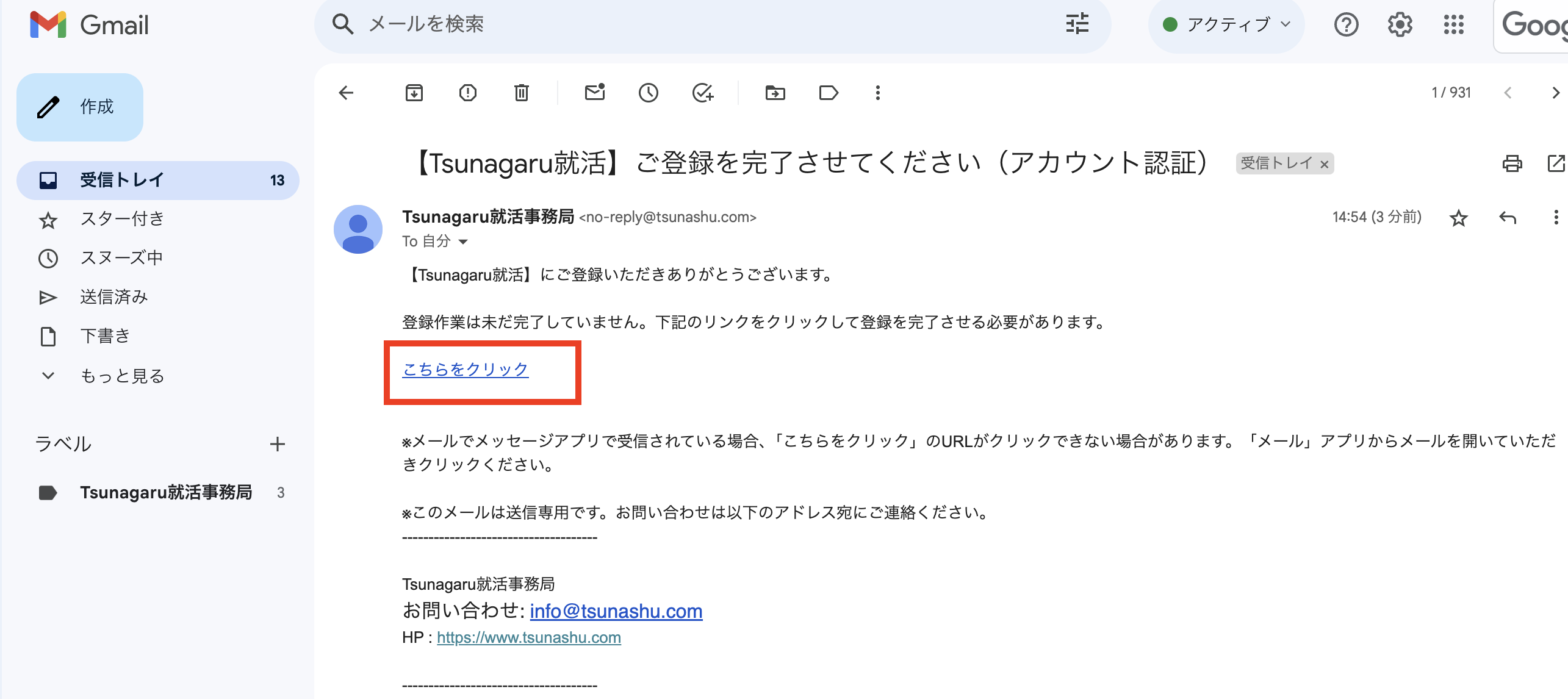This screenshot has width=1568, height=699.
Task: Open Settings gear icon
Action: tap(1400, 25)
